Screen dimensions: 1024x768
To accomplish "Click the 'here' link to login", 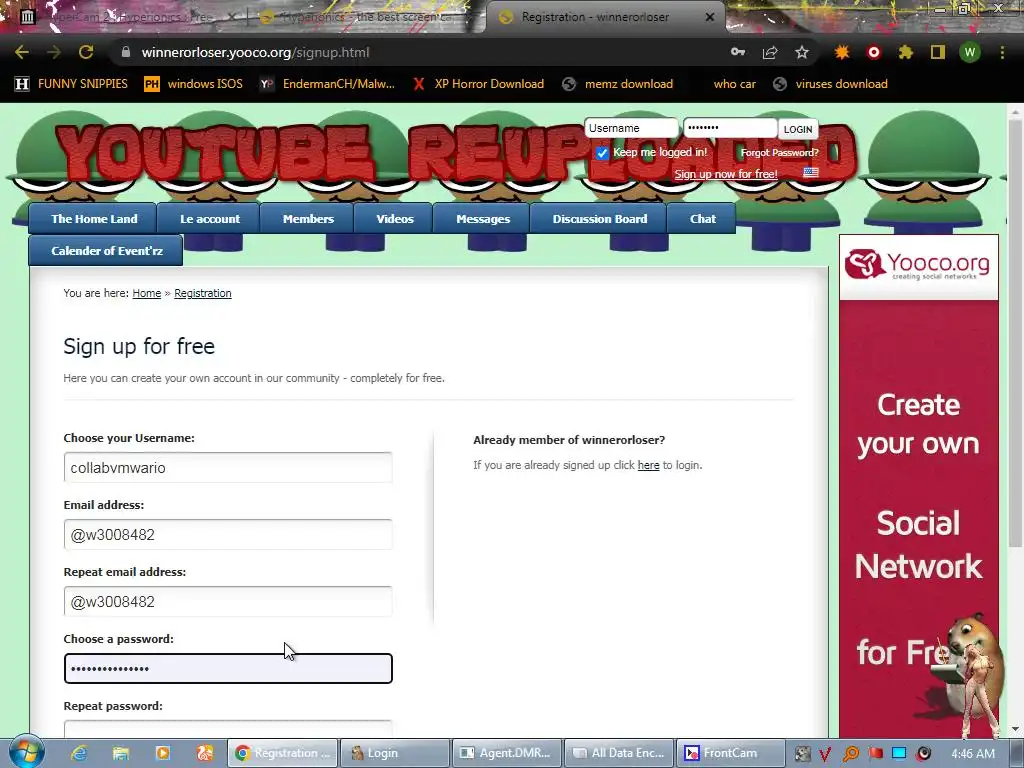I will click(x=648, y=465).
